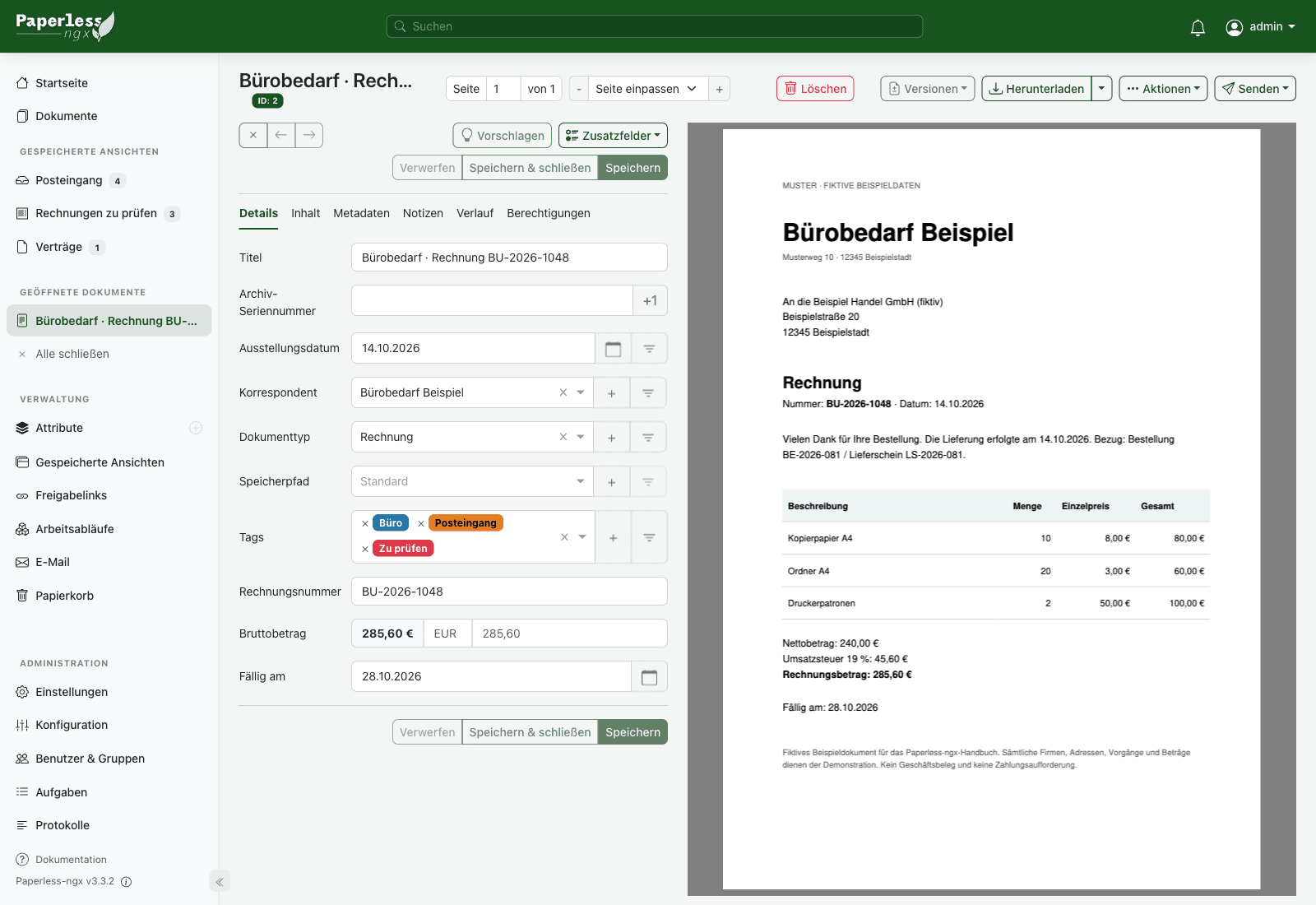Remove the Posteingang tag
The height and width of the screenshot is (905, 1316).
(421, 523)
